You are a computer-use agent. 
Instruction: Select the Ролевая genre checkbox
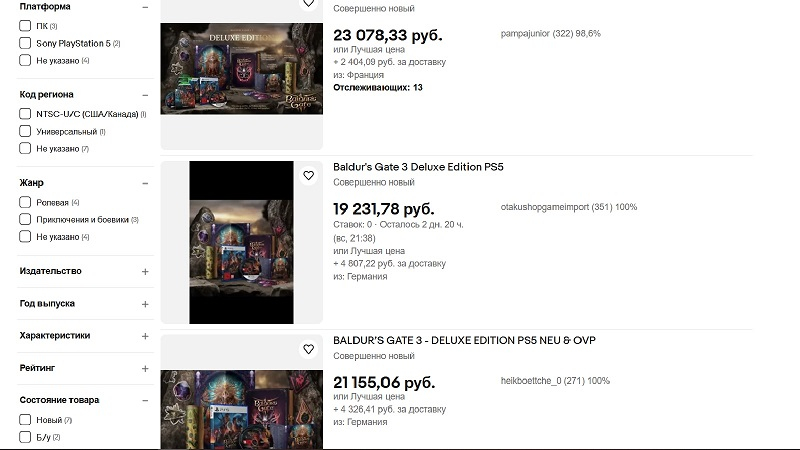(25, 202)
